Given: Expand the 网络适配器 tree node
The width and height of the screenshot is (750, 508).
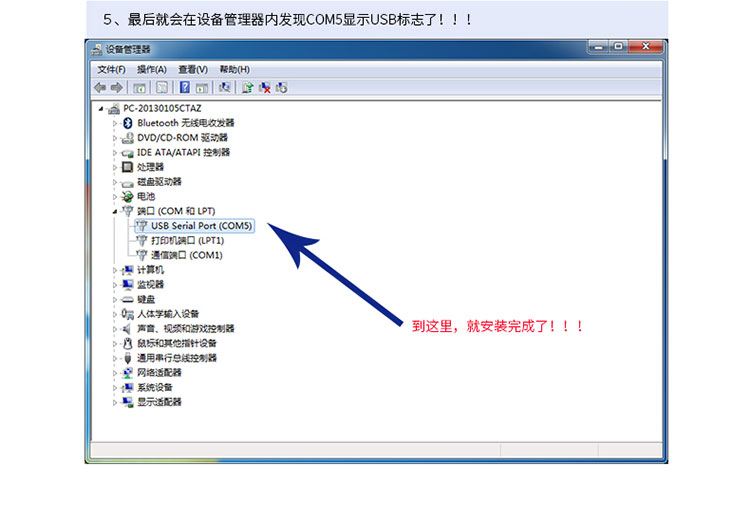Looking at the screenshot, I should pyautogui.click(x=115, y=373).
